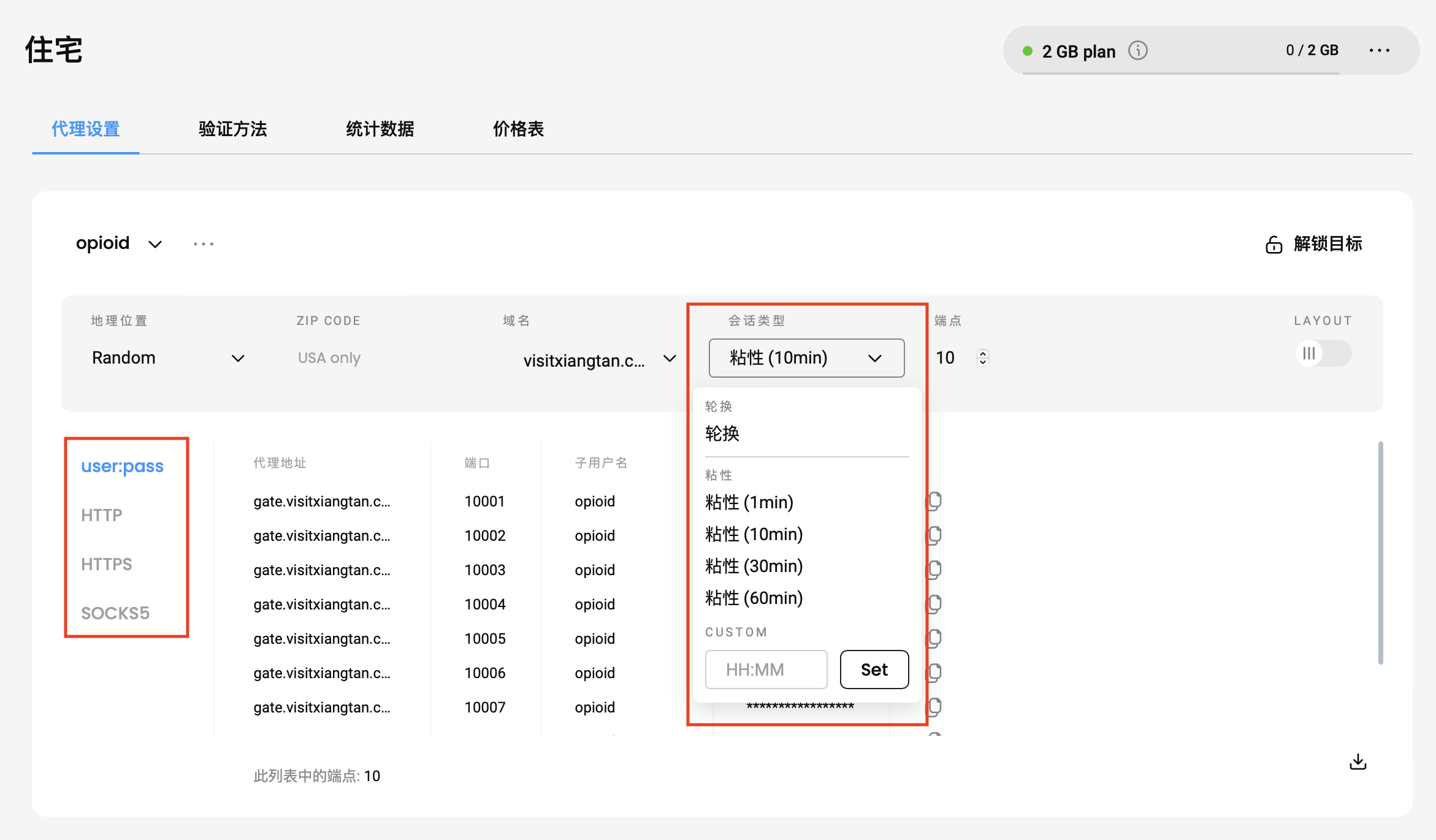1436x840 pixels.
Task: Toggle the LAYOUT switch
Action: 1324,353
